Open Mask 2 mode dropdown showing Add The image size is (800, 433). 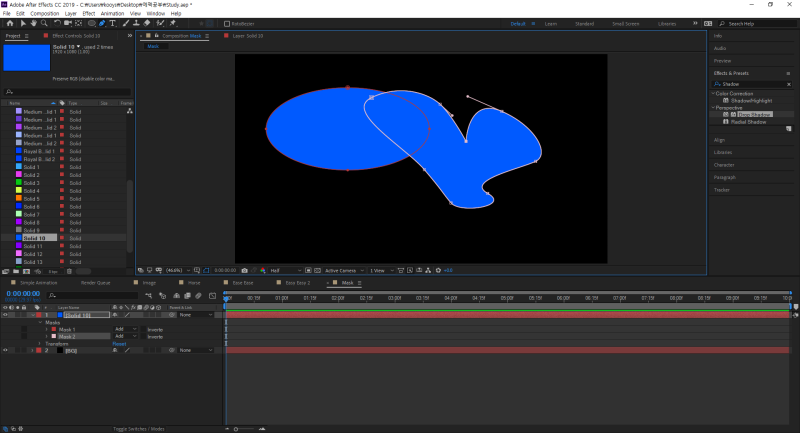126,337
